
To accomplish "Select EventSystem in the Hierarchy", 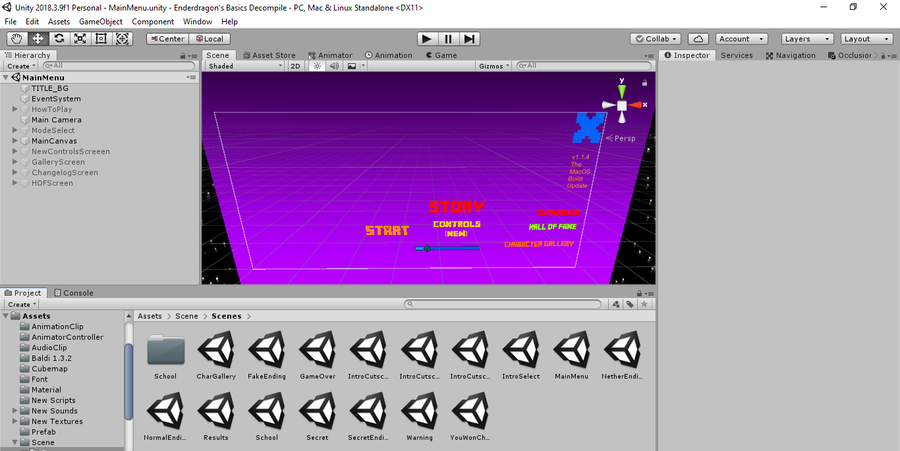I will point(56,99).
